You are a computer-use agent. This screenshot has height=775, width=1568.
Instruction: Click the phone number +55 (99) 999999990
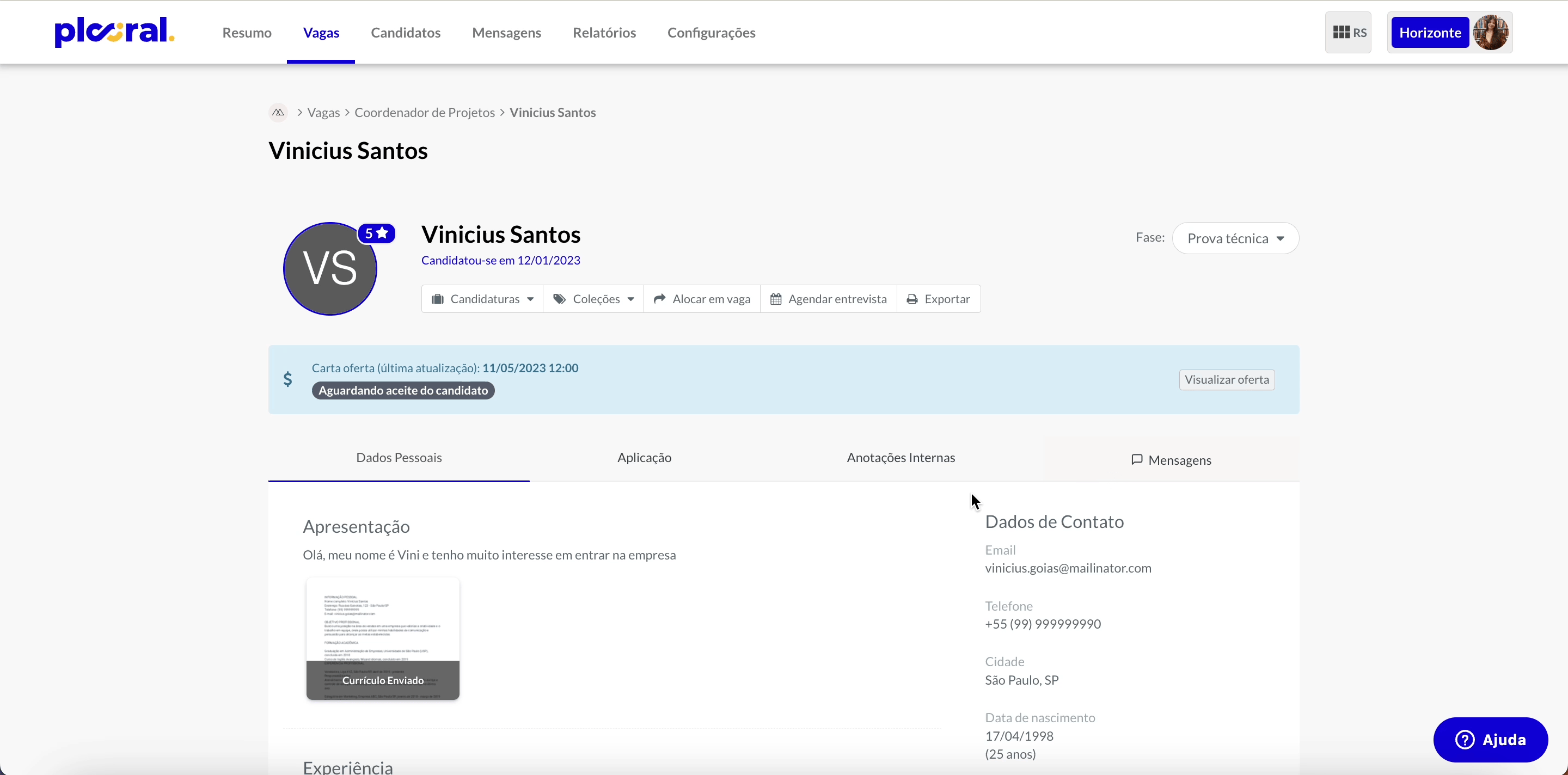tap(1043, 624)
